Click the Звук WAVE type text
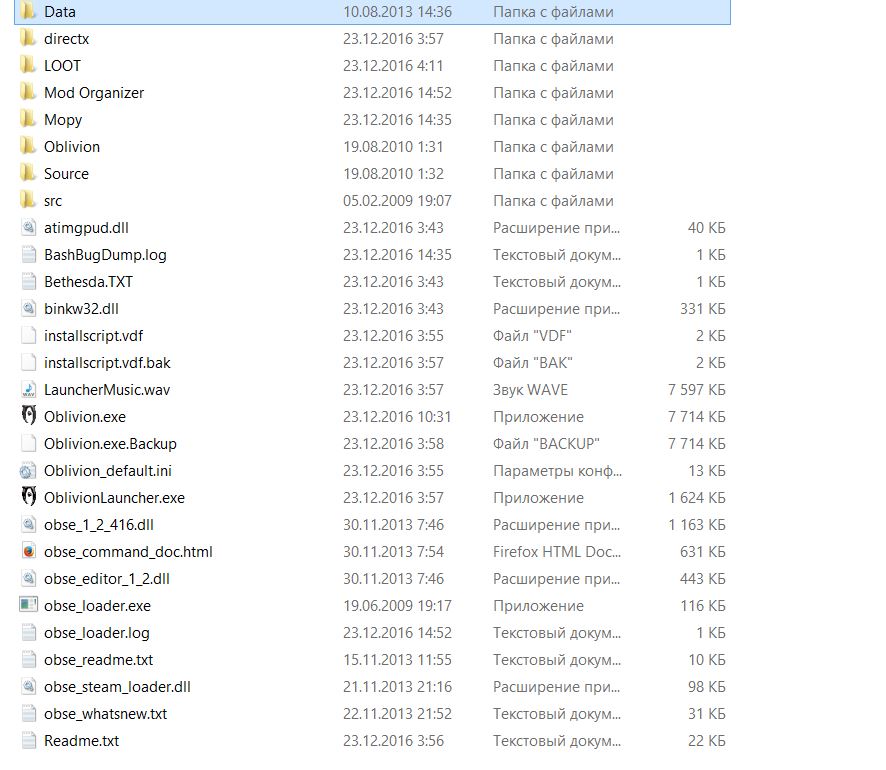 click(x=531, y=390)
